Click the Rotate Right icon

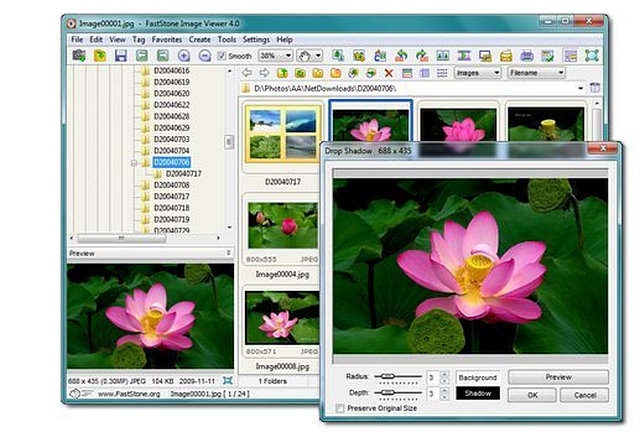tap(422, 56)
